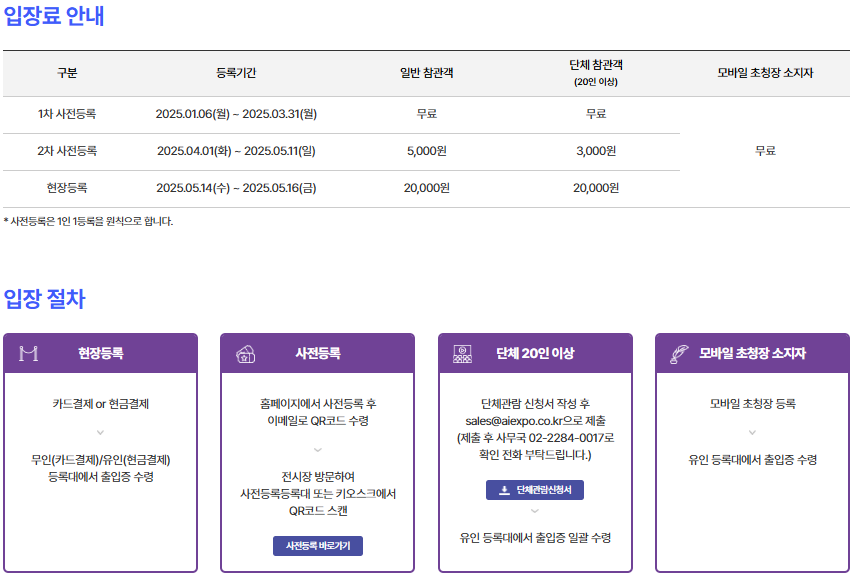This screenshot has width=852, height=576.
Task: Click the 2차 사전등록 row label
Action: [67, 151]
